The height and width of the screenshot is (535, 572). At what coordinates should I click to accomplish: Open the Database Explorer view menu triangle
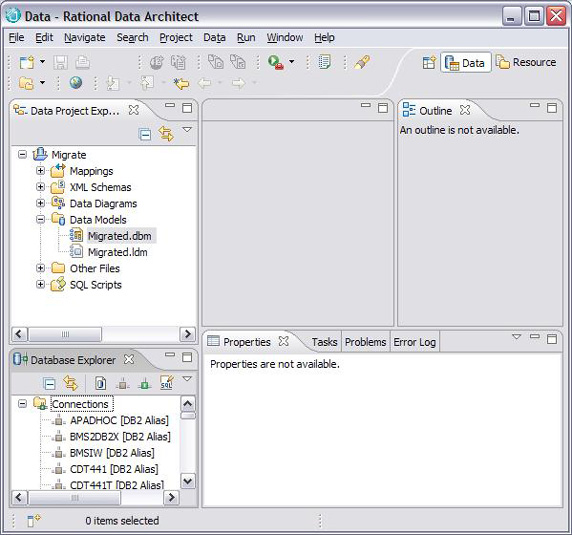[x=187, y=379]
